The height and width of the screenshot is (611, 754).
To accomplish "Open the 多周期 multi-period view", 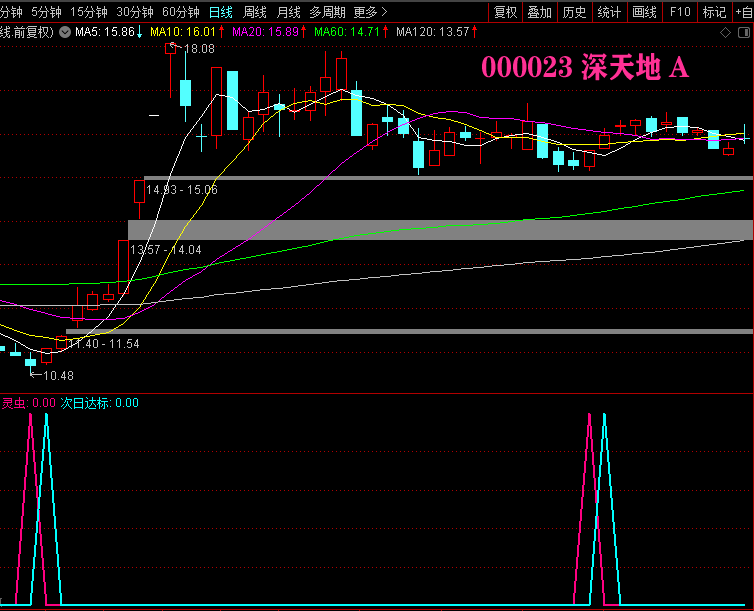I will (327, 12).
